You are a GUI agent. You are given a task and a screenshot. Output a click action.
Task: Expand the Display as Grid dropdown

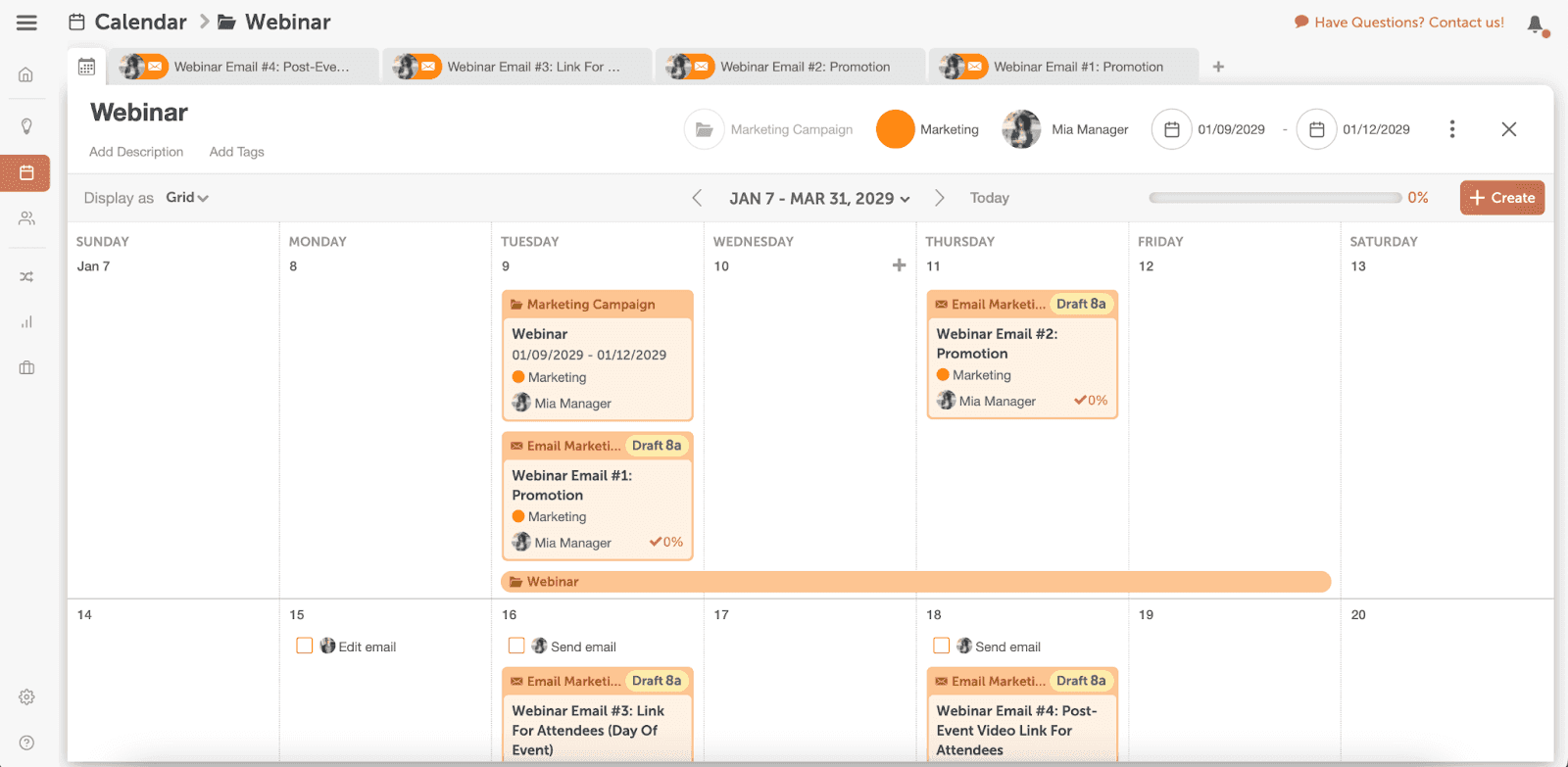[x=187, y=198]
